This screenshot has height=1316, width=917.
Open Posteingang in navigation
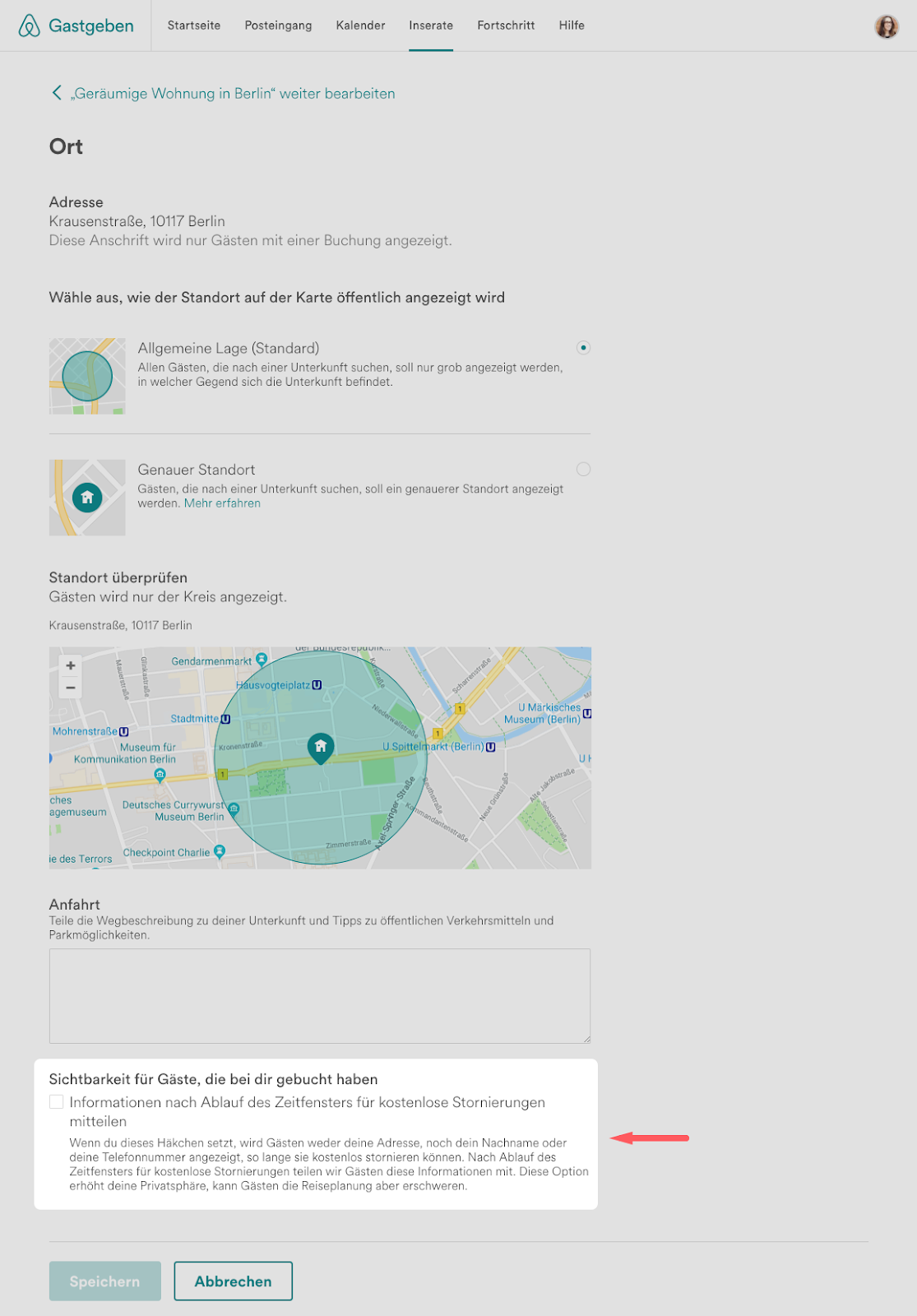tap(278, 25)
